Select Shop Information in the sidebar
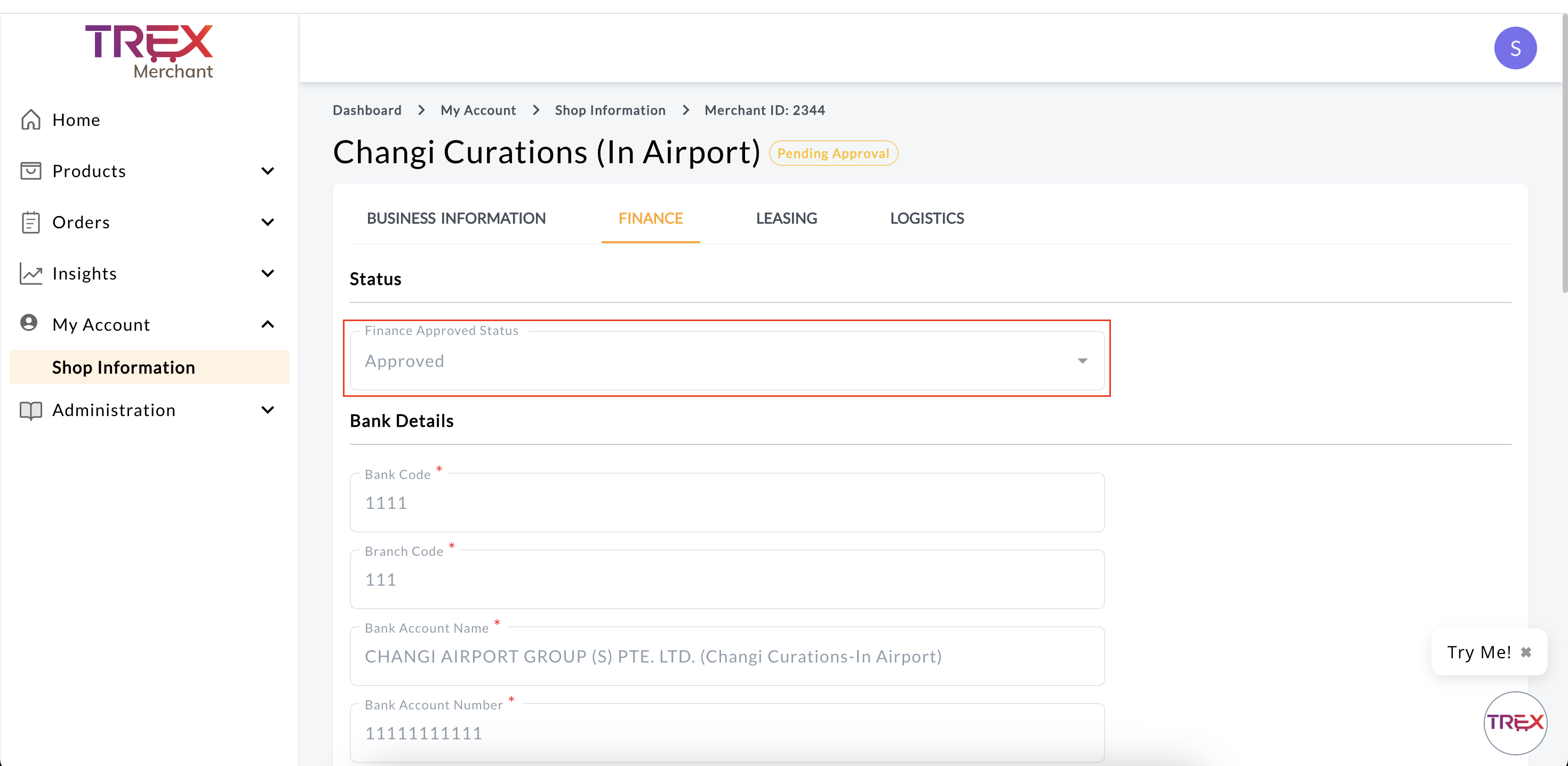The height and width of the screenshot is (766, 1568). click(124, 368)
